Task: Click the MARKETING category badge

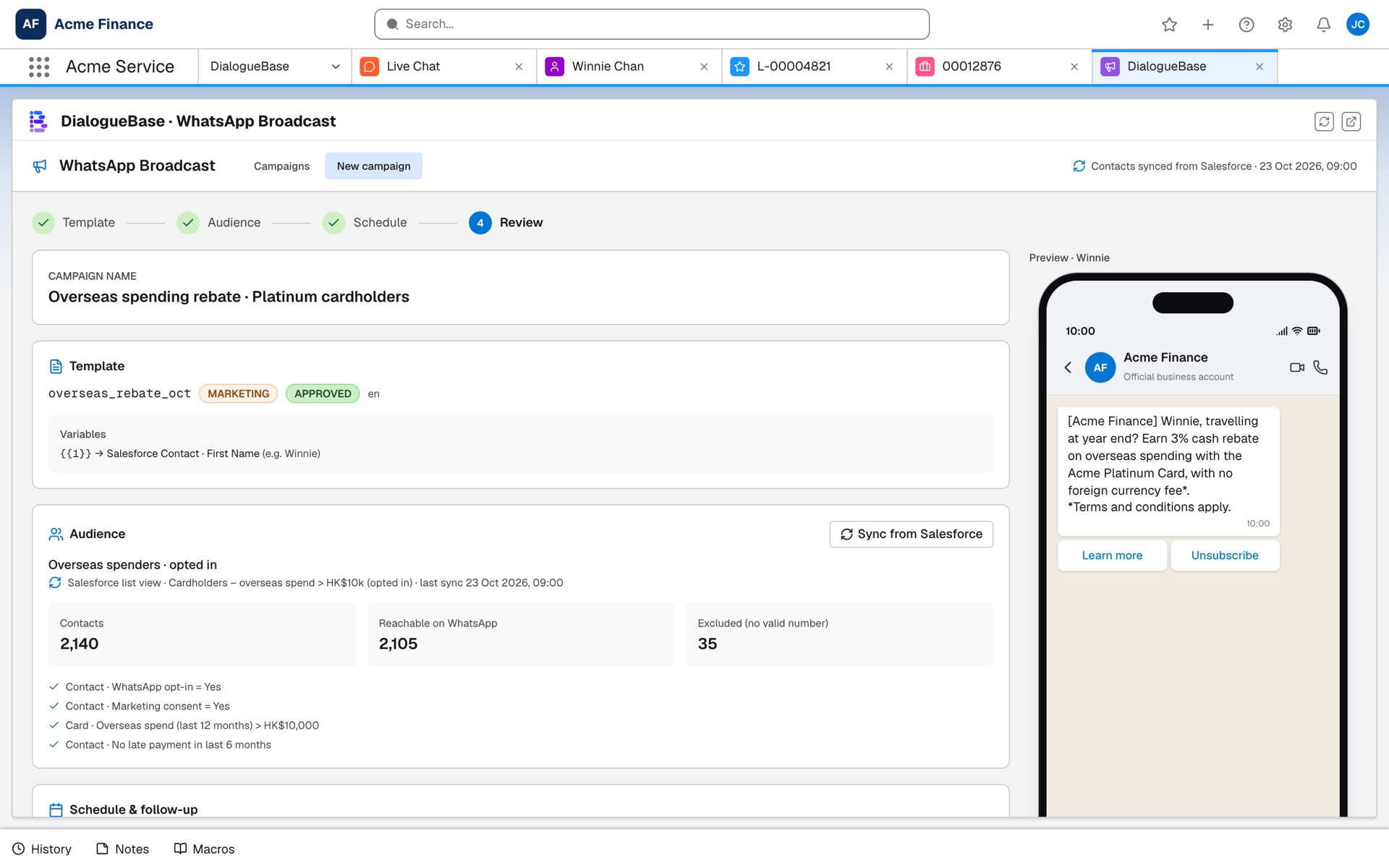Action: point(238,394)
